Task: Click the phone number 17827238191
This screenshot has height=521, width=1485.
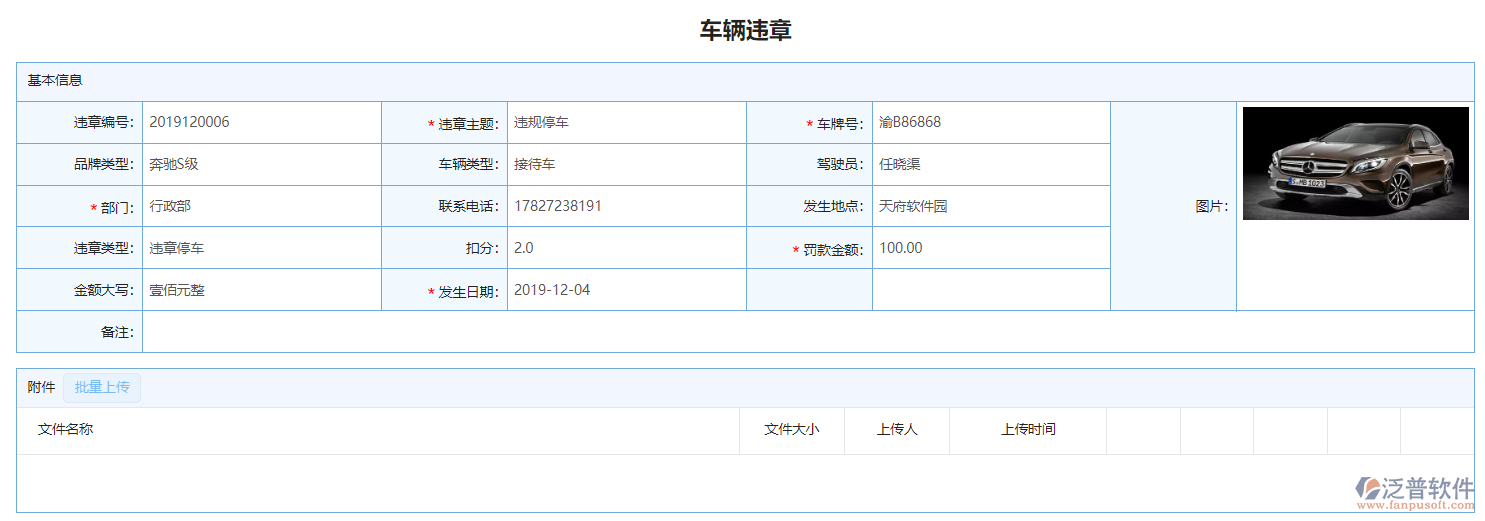Action: tap(558, 206)
